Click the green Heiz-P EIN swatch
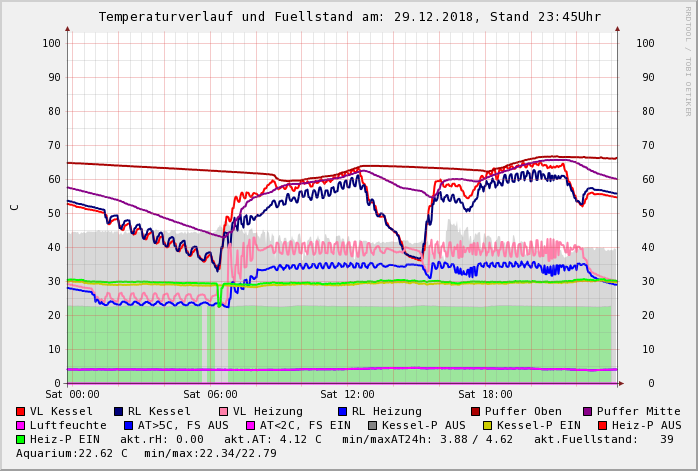This screenshot has height=471, width=698. (21, 439)
